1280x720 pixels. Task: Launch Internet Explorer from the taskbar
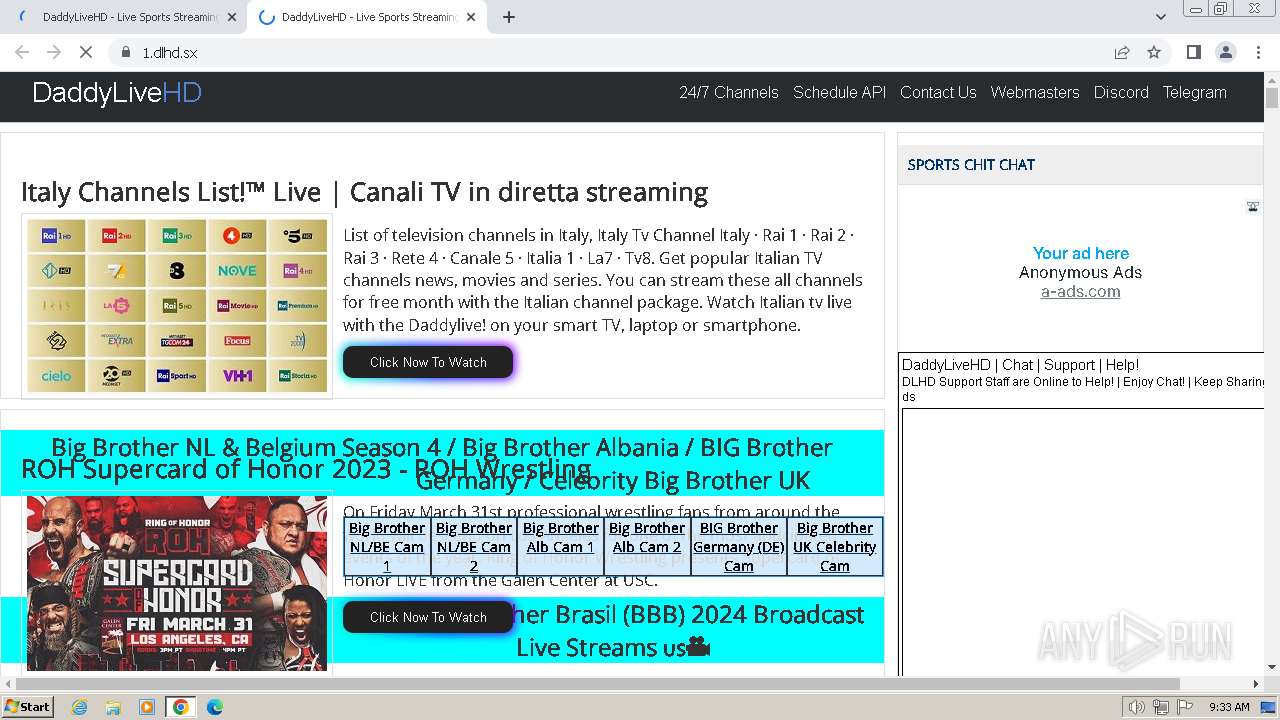tap(79, 707)
